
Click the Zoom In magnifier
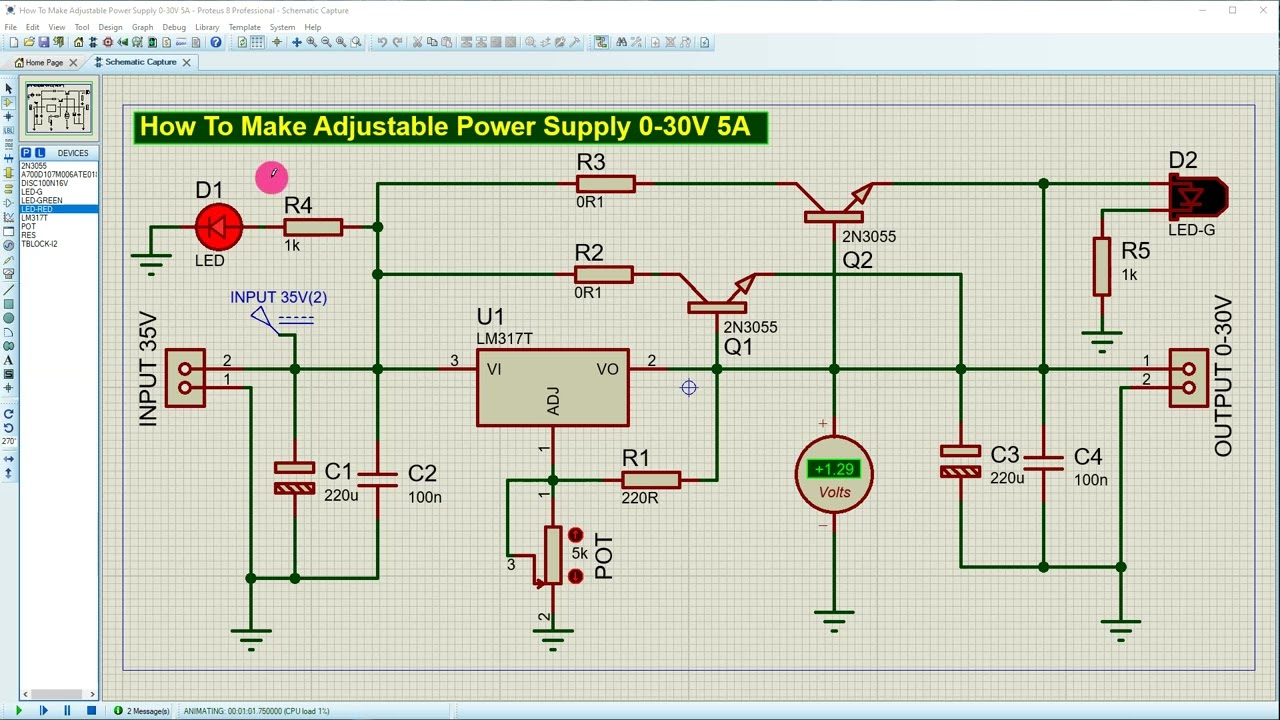[311, 42]
